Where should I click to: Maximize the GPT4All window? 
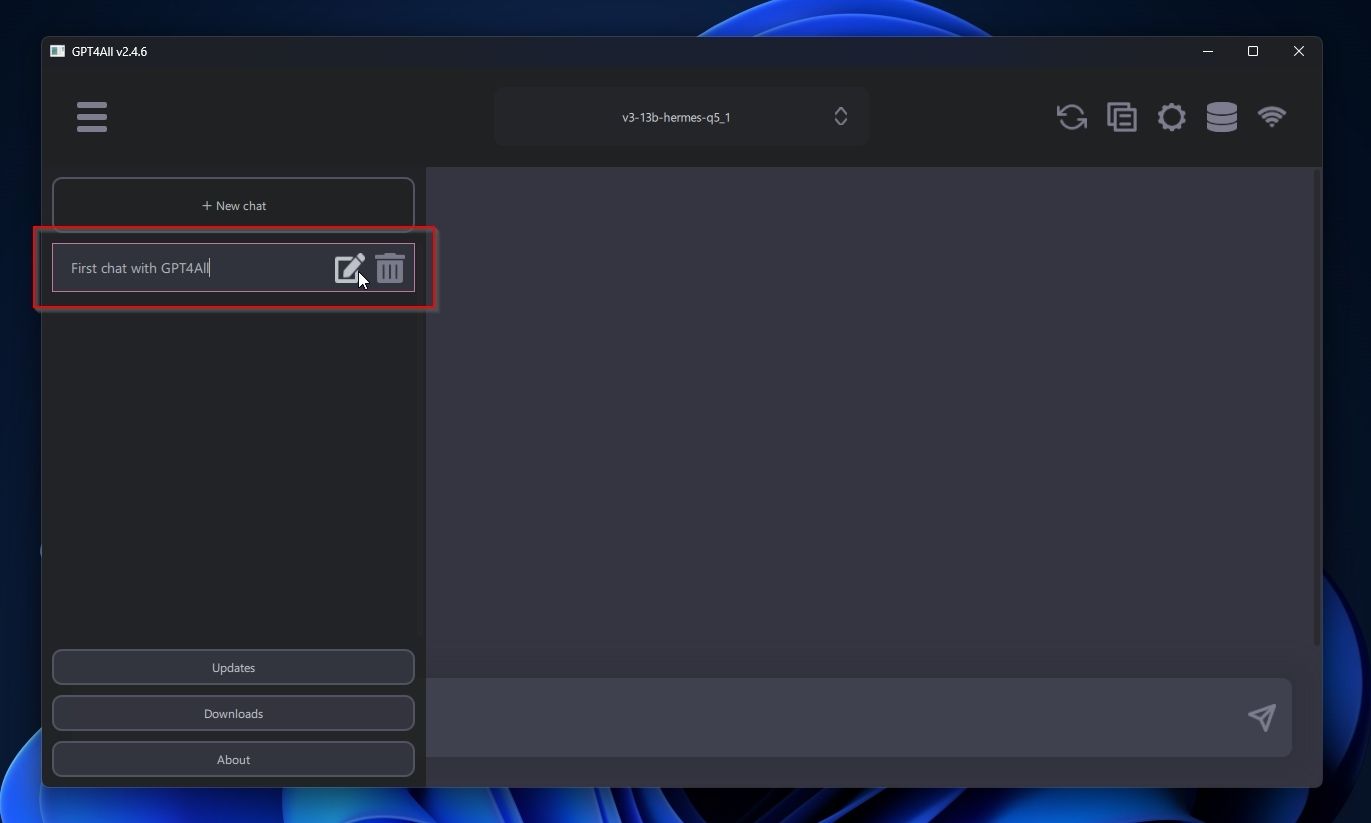point(1253,52)
